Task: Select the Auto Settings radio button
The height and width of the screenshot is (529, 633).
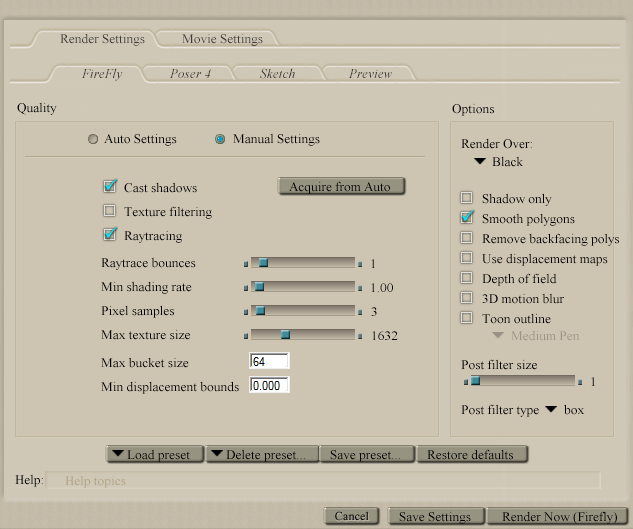Action: pos(93,139)
